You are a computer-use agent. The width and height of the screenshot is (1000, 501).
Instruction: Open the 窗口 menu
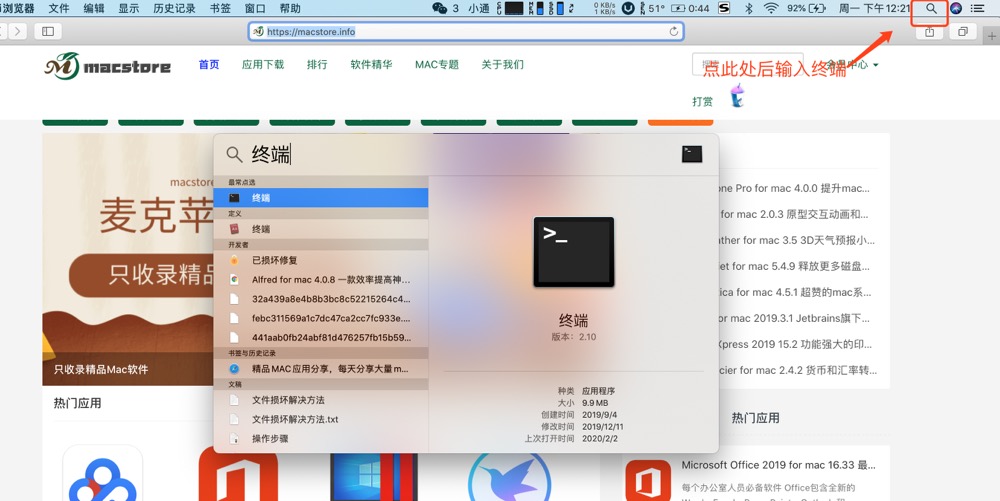tap(255, 9)
